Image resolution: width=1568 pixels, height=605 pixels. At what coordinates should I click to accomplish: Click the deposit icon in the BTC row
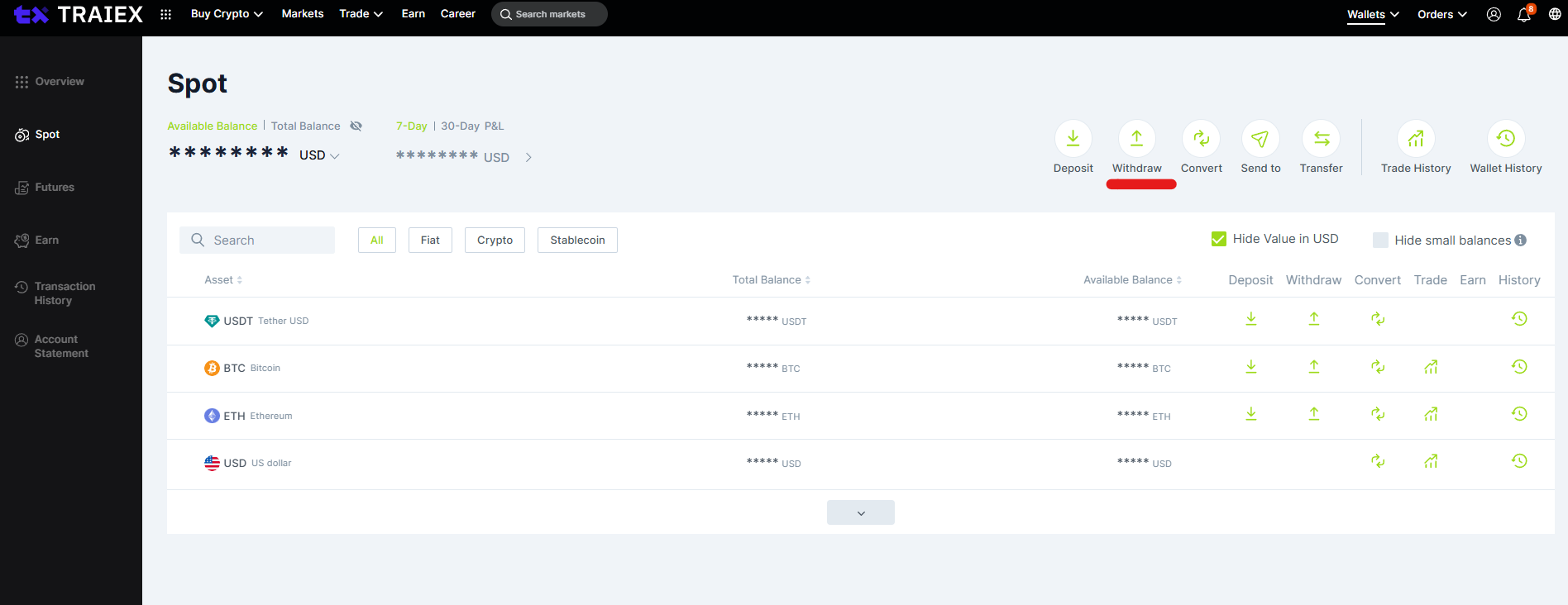pos(1251,367)
